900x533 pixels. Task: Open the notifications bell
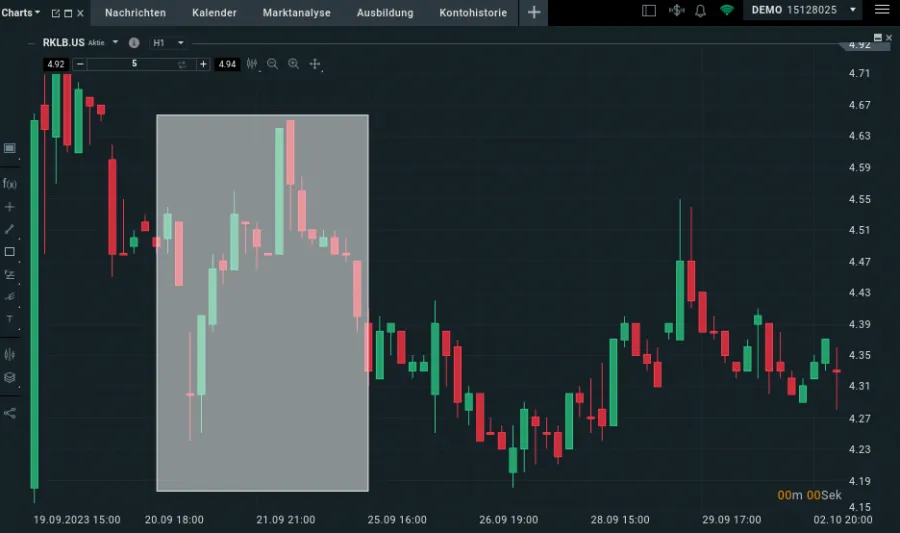[700, 11]
